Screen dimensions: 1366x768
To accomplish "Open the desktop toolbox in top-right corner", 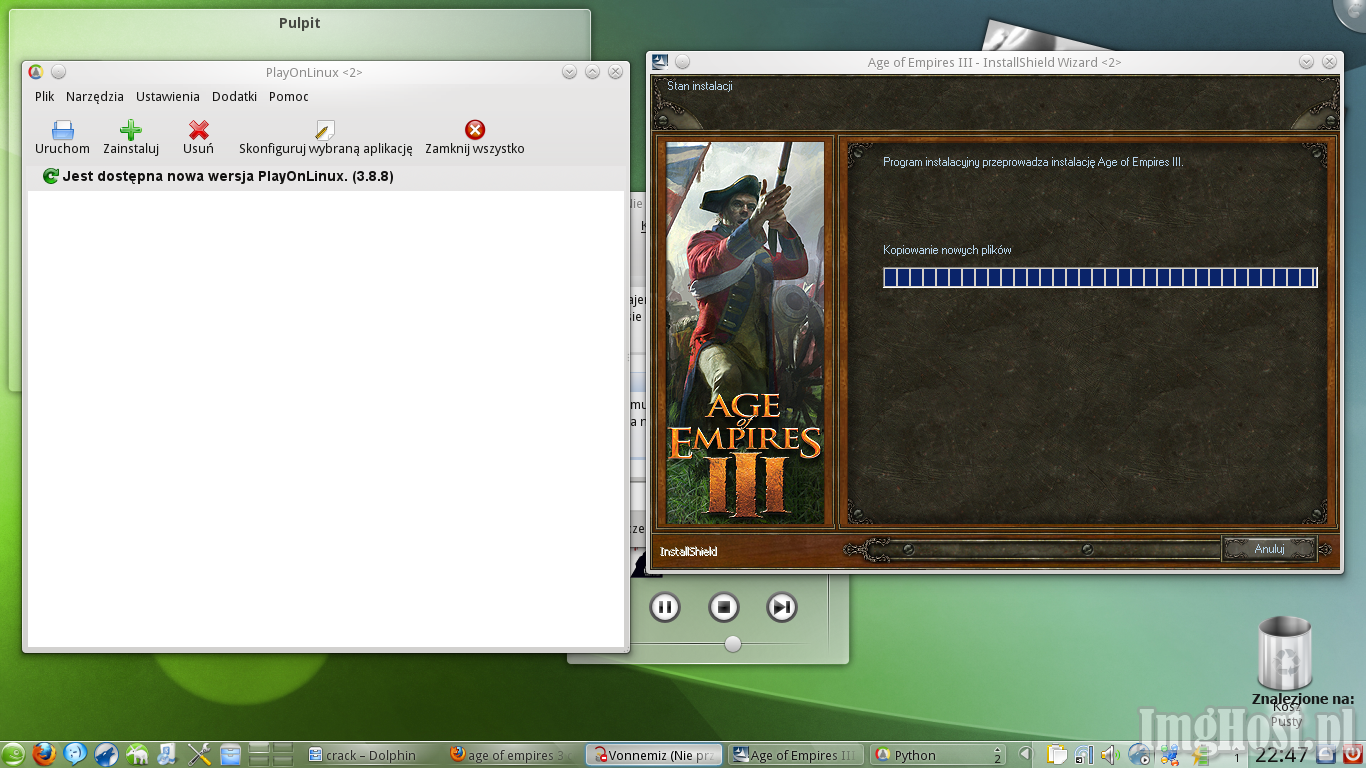I will (x=1354, y=10).
